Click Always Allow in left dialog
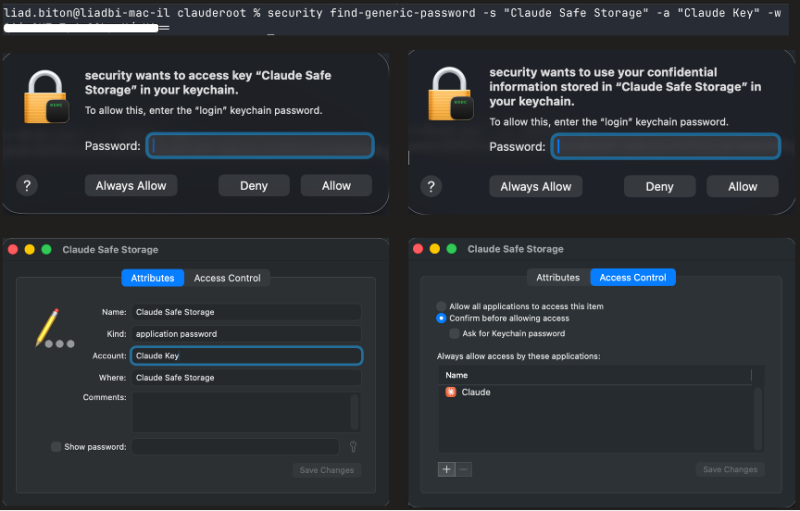This screenshot has width=800, height=511. point(131,186)
